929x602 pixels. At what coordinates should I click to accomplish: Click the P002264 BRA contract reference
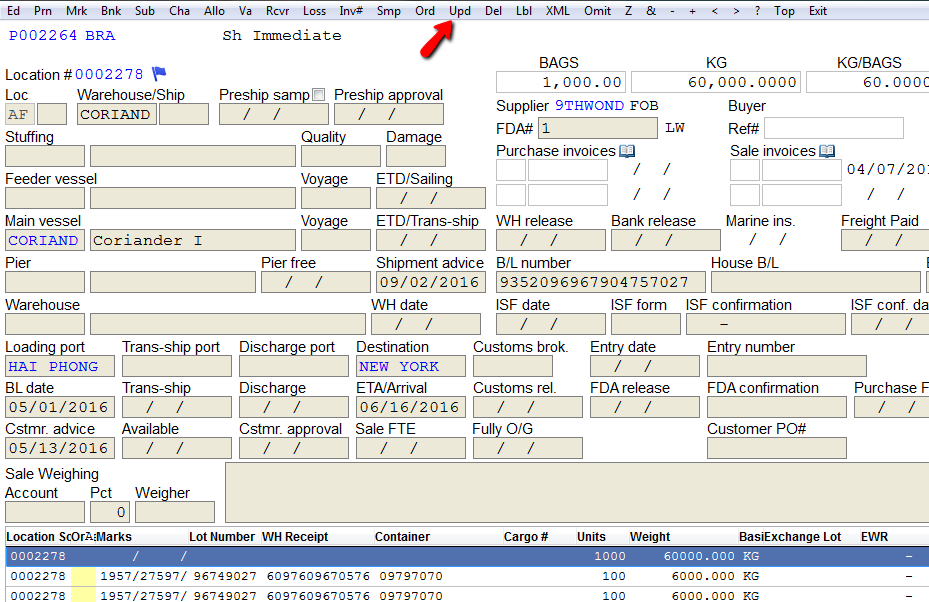(62, 36)
